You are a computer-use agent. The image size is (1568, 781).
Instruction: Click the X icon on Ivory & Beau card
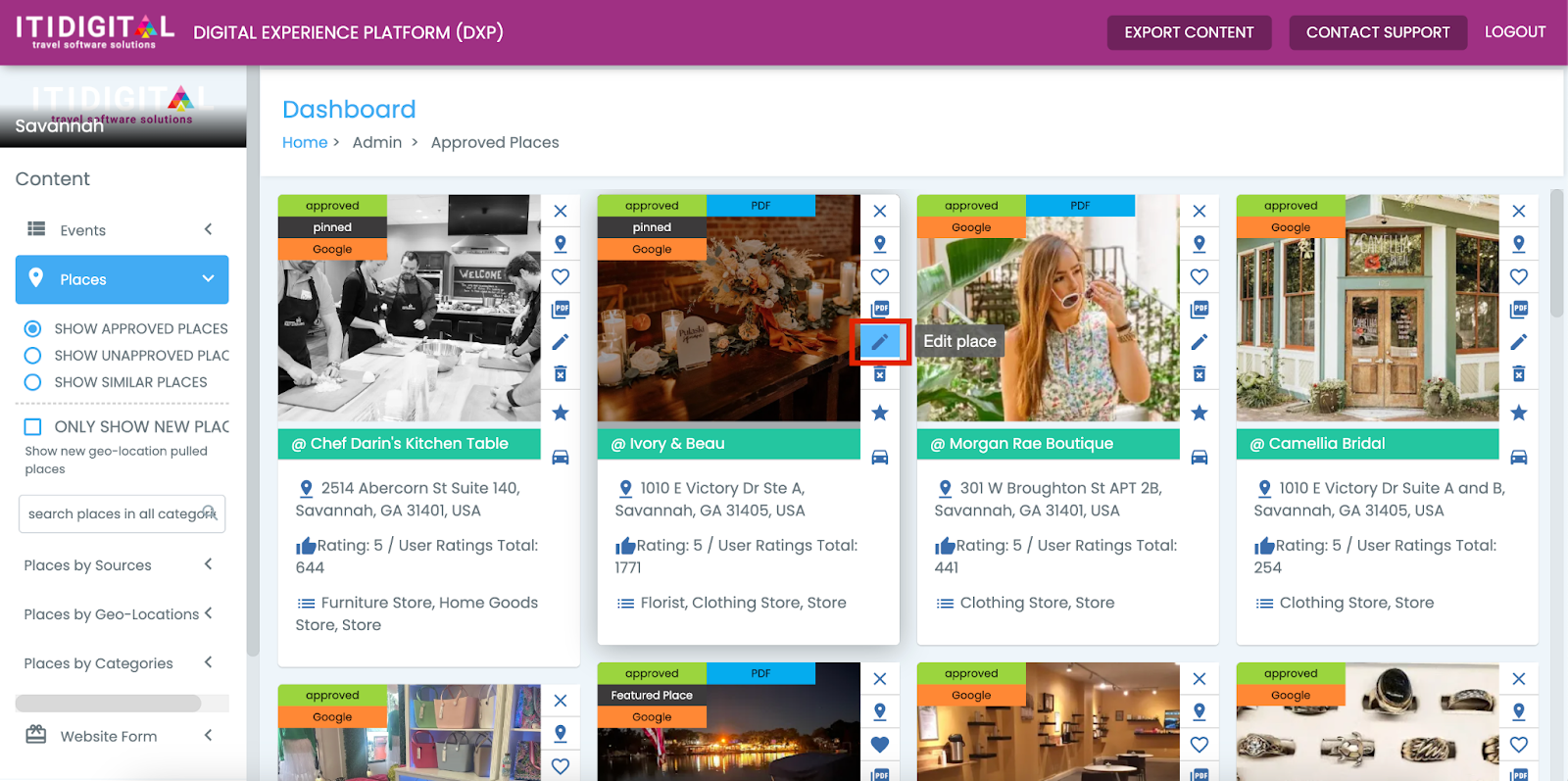[880, 211]
